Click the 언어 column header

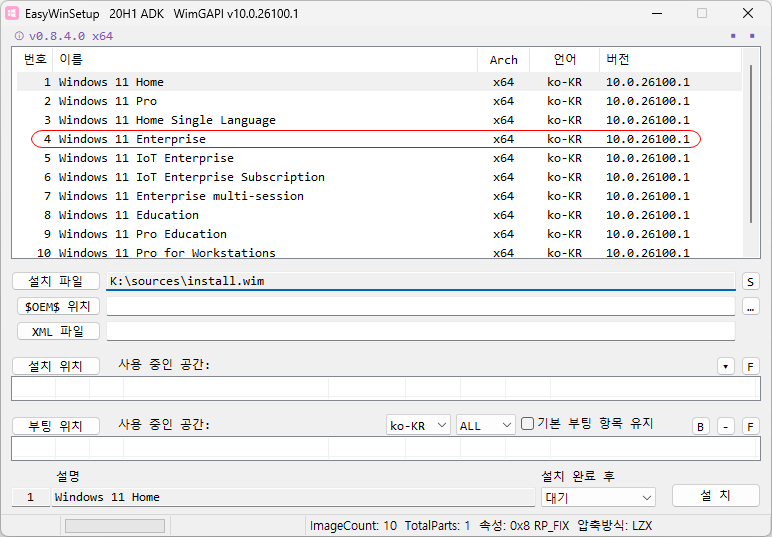click(565, 60)
